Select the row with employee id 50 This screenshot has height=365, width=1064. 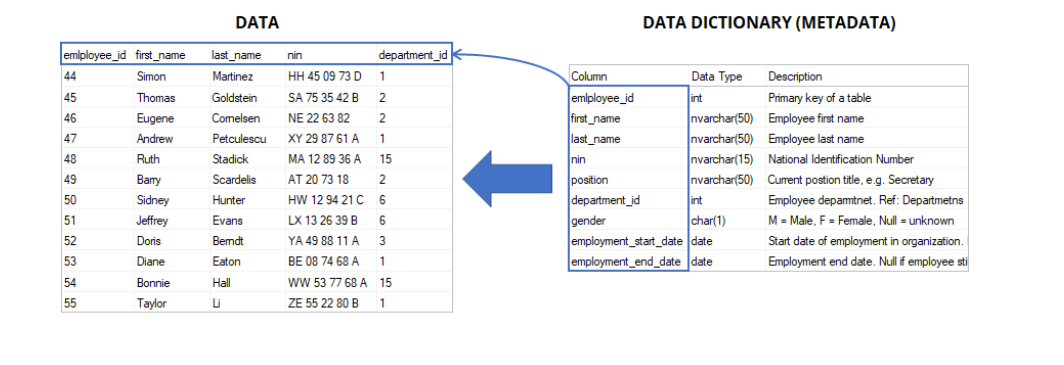click(x=256, y=200)
